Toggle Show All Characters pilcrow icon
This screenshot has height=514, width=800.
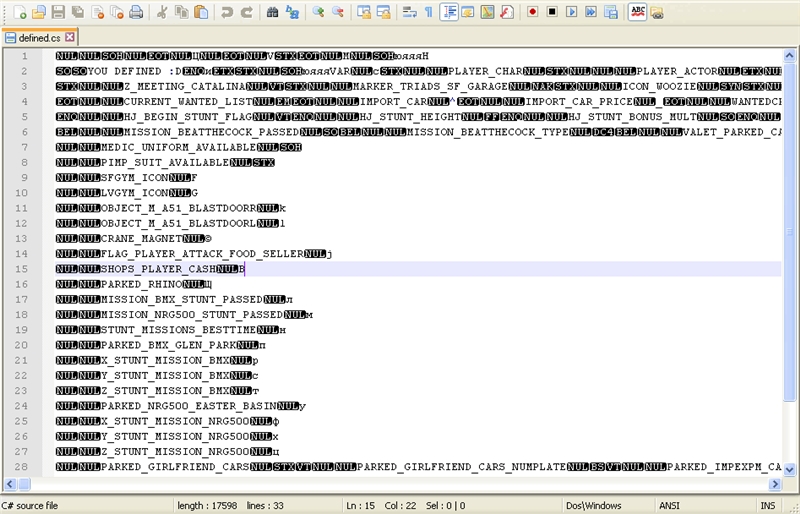point(429,12)
